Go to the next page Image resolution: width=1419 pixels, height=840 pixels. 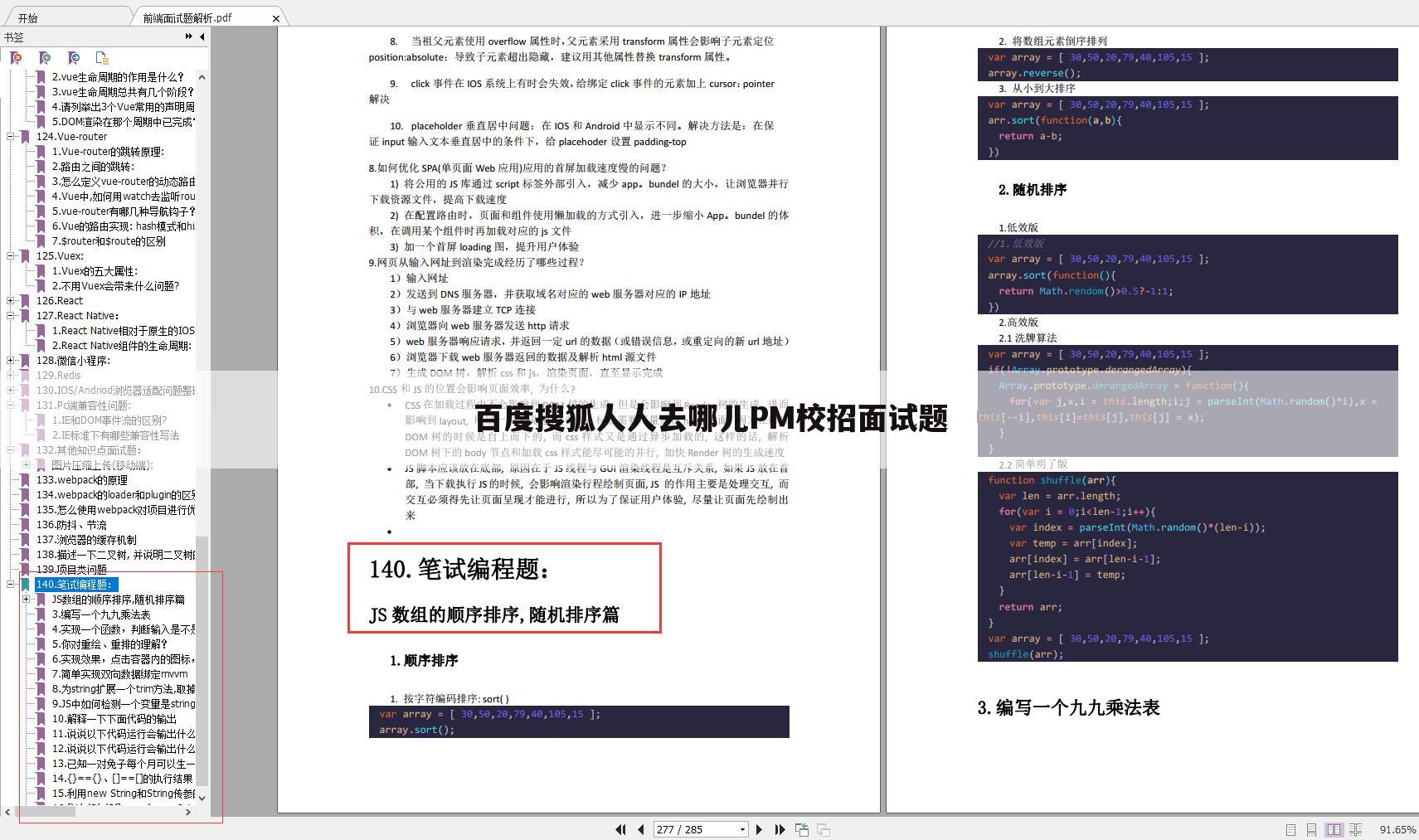[x=759, y=829]
